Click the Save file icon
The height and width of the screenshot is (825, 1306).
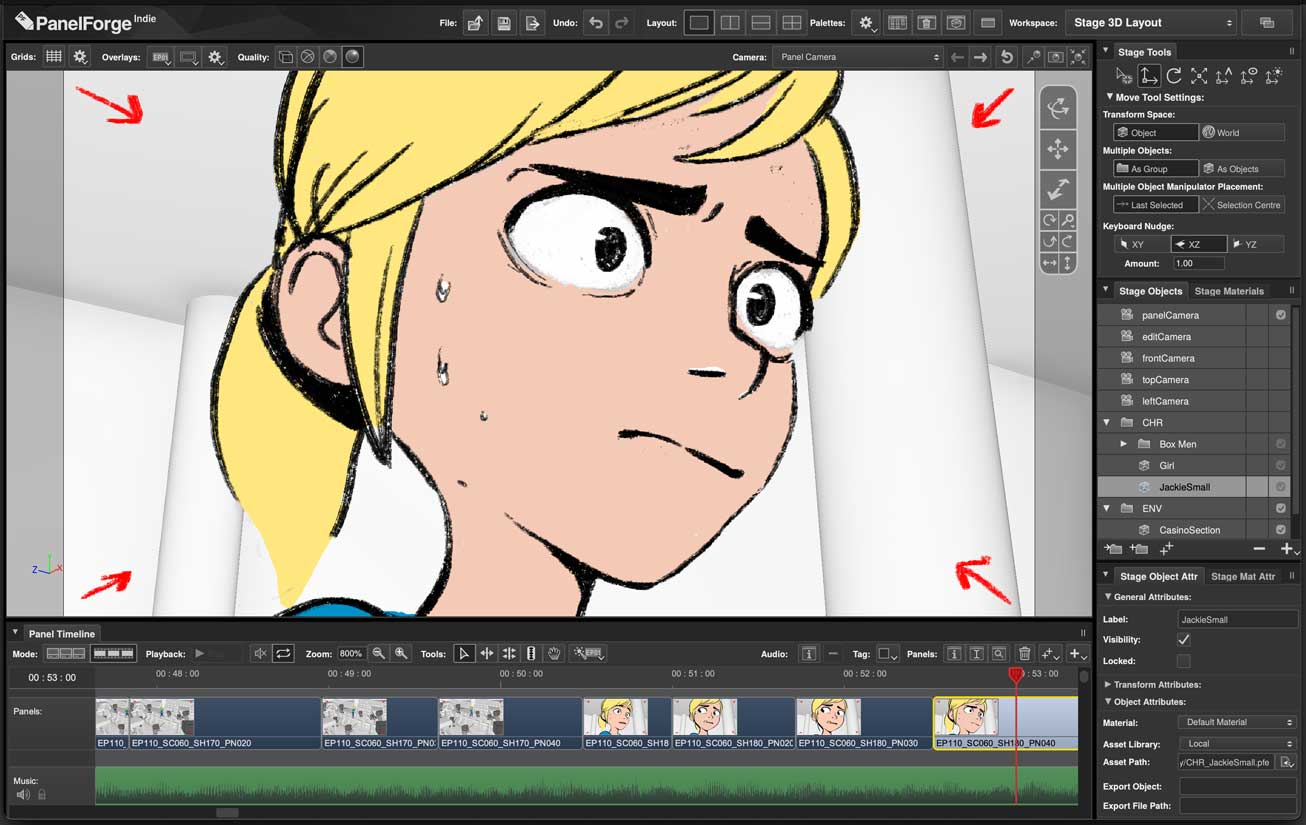503,22
